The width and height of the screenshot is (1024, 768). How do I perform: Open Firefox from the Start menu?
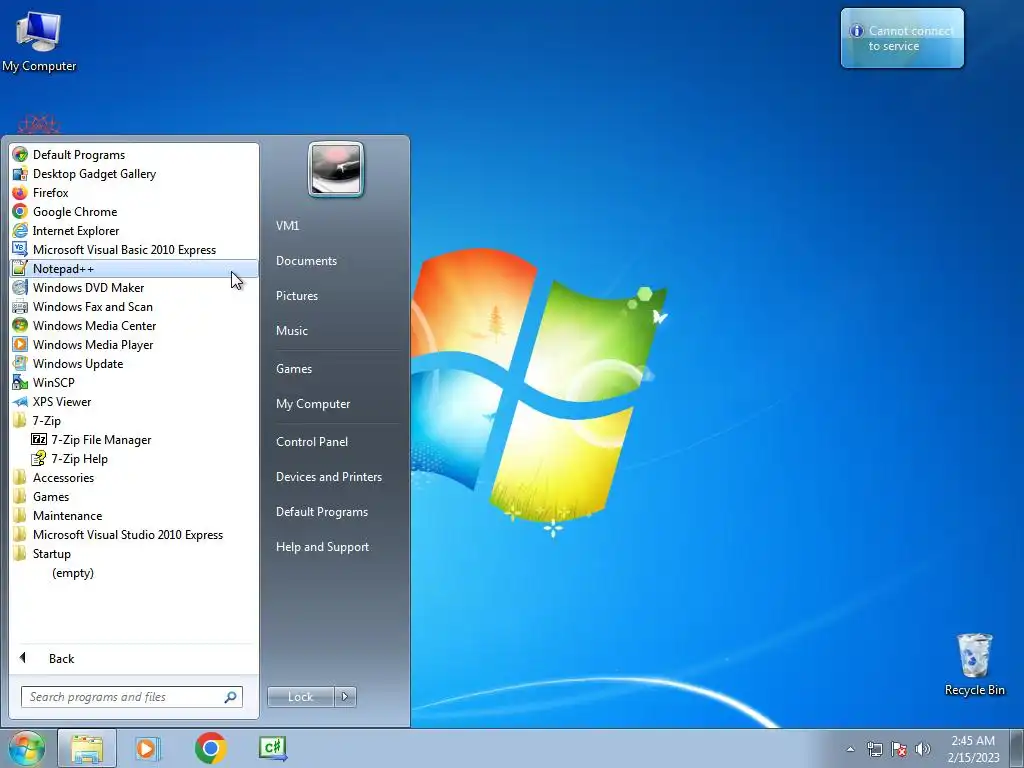point(134,193)
